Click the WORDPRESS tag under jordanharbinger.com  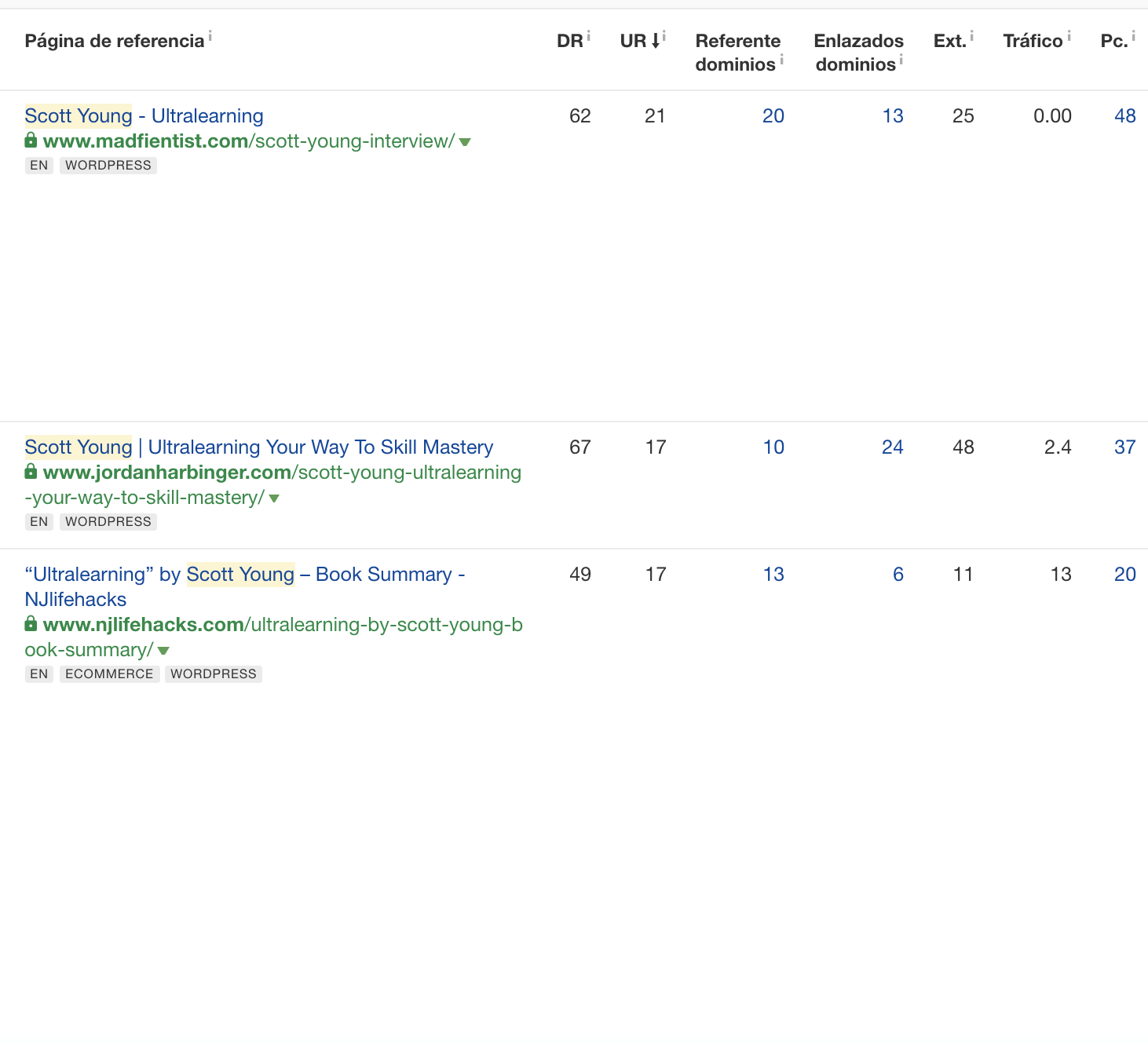[108, 522]
